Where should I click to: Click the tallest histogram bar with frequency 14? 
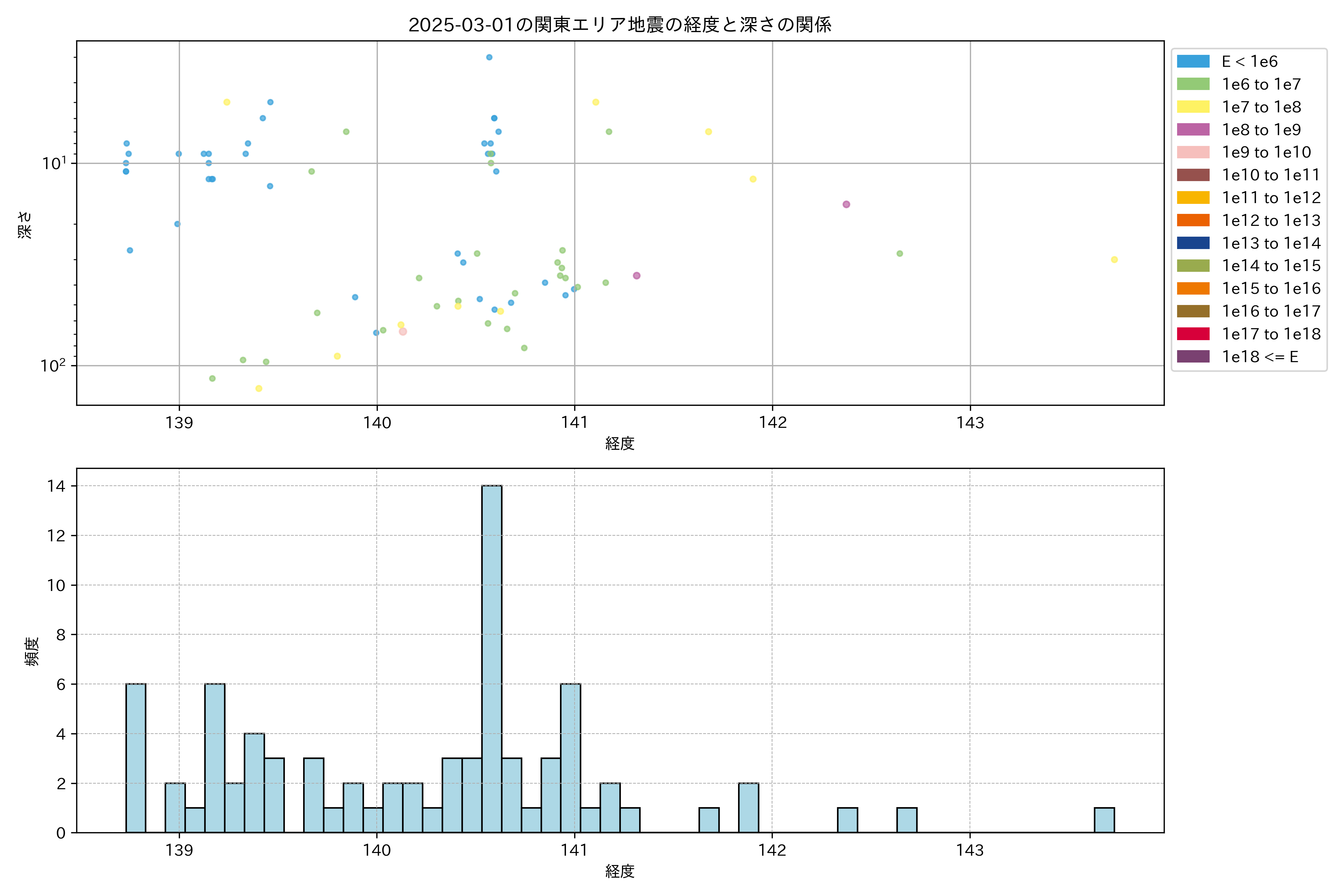(x=491, y=657)
